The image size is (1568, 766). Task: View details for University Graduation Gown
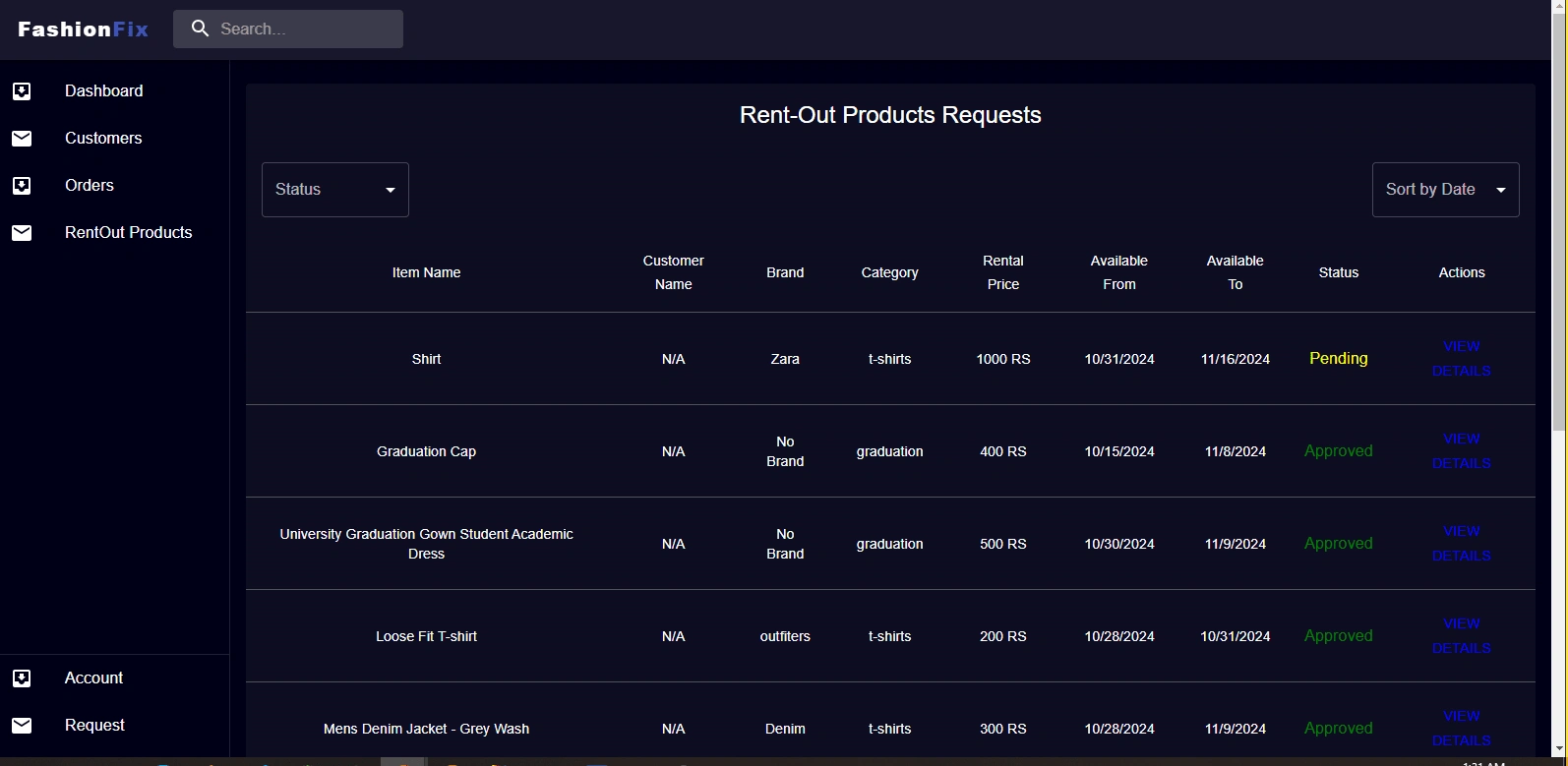(x=1461, y=544)
